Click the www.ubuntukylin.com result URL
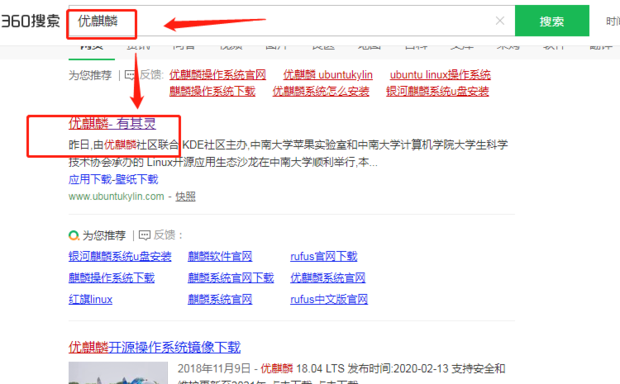Screen dimensions: 620x384 coord(116,197)
